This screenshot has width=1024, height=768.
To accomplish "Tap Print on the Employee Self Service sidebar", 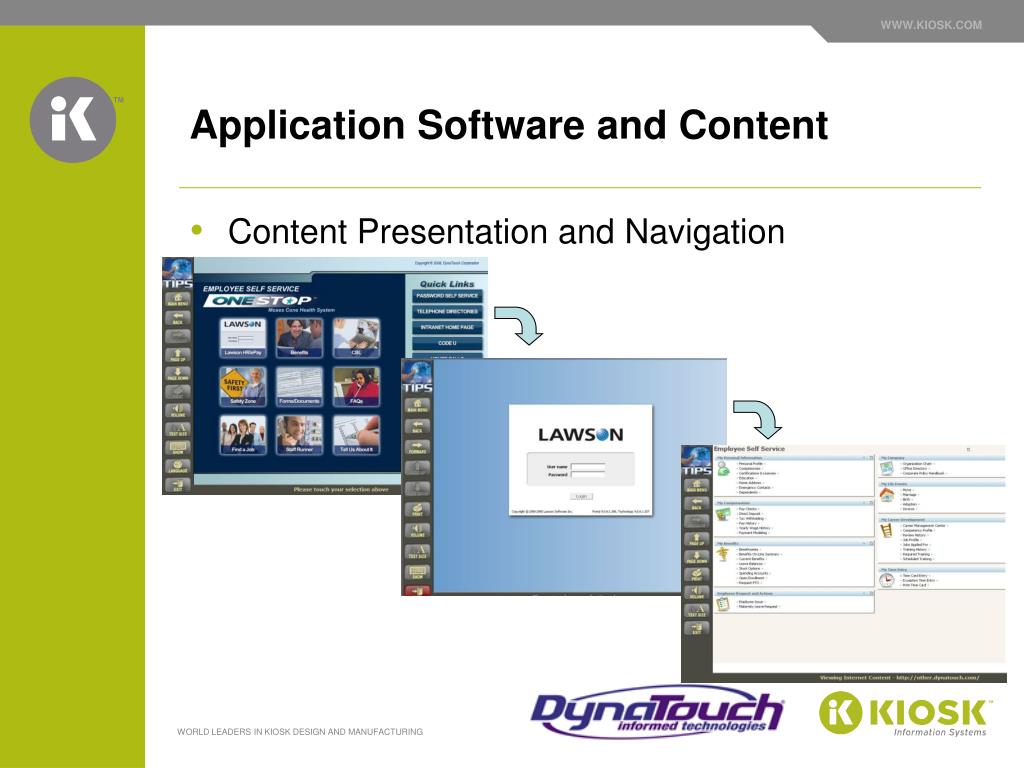I will (696, 575).
